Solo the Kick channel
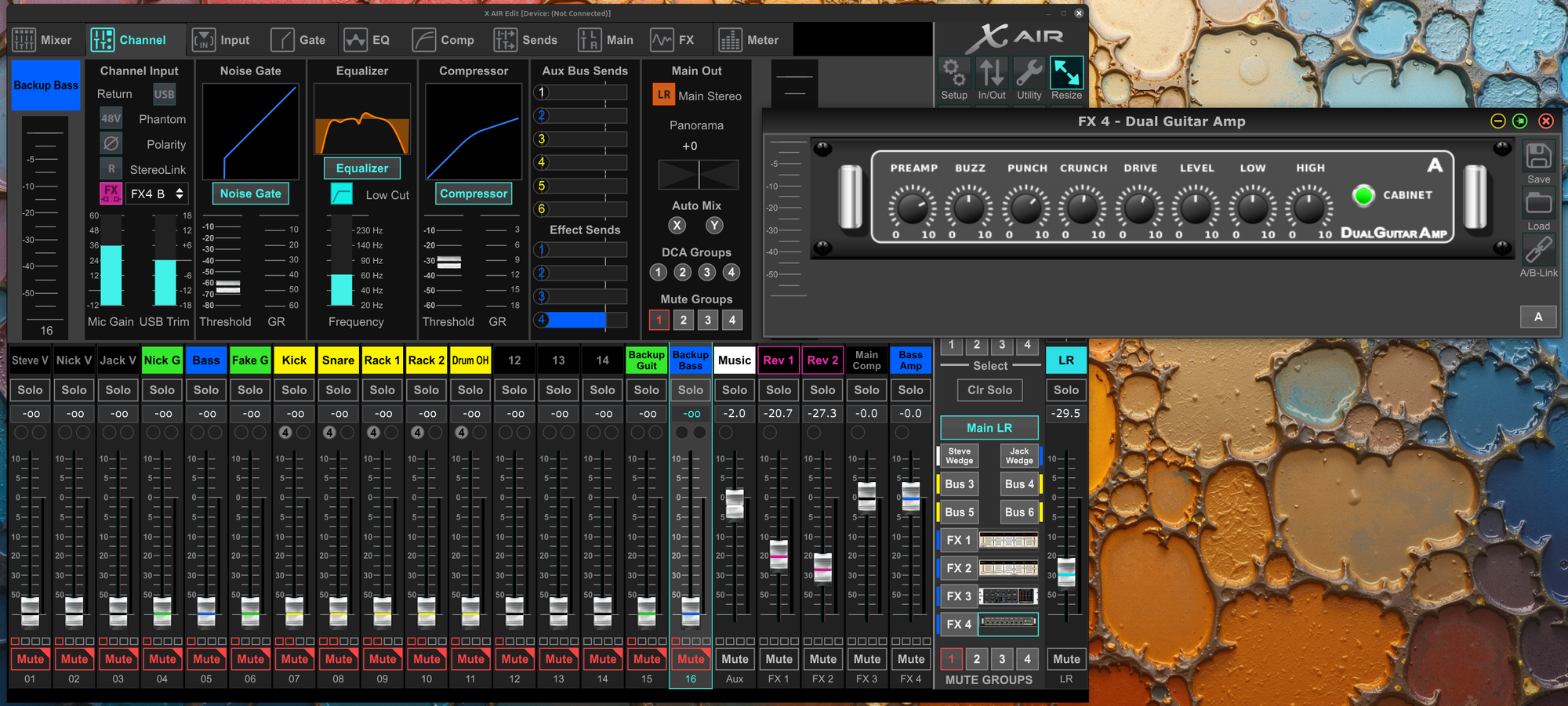 click(x=294, y=389)
